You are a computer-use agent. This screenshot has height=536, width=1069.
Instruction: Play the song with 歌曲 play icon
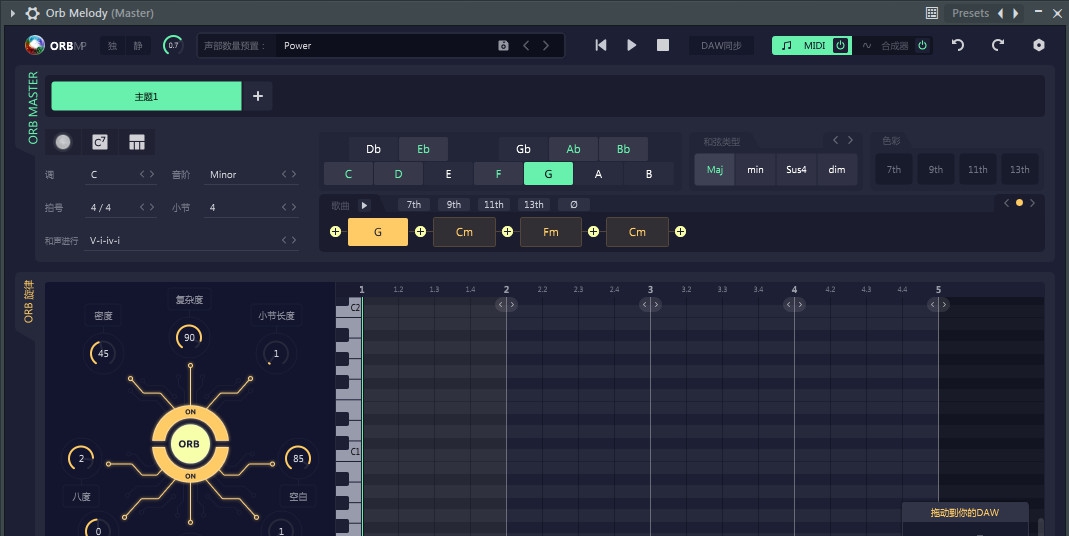pyautogui.click(x=364, y=205)
